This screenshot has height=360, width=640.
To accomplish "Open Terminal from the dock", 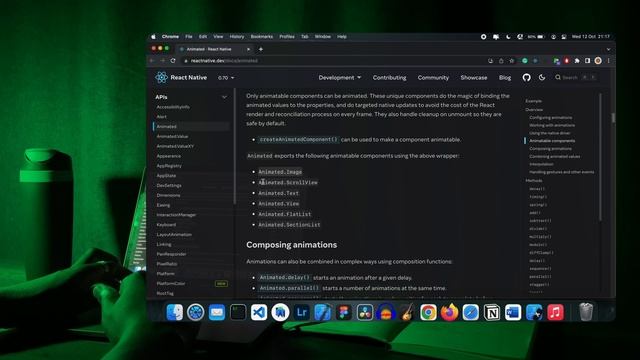I will [x=238, y=313].
